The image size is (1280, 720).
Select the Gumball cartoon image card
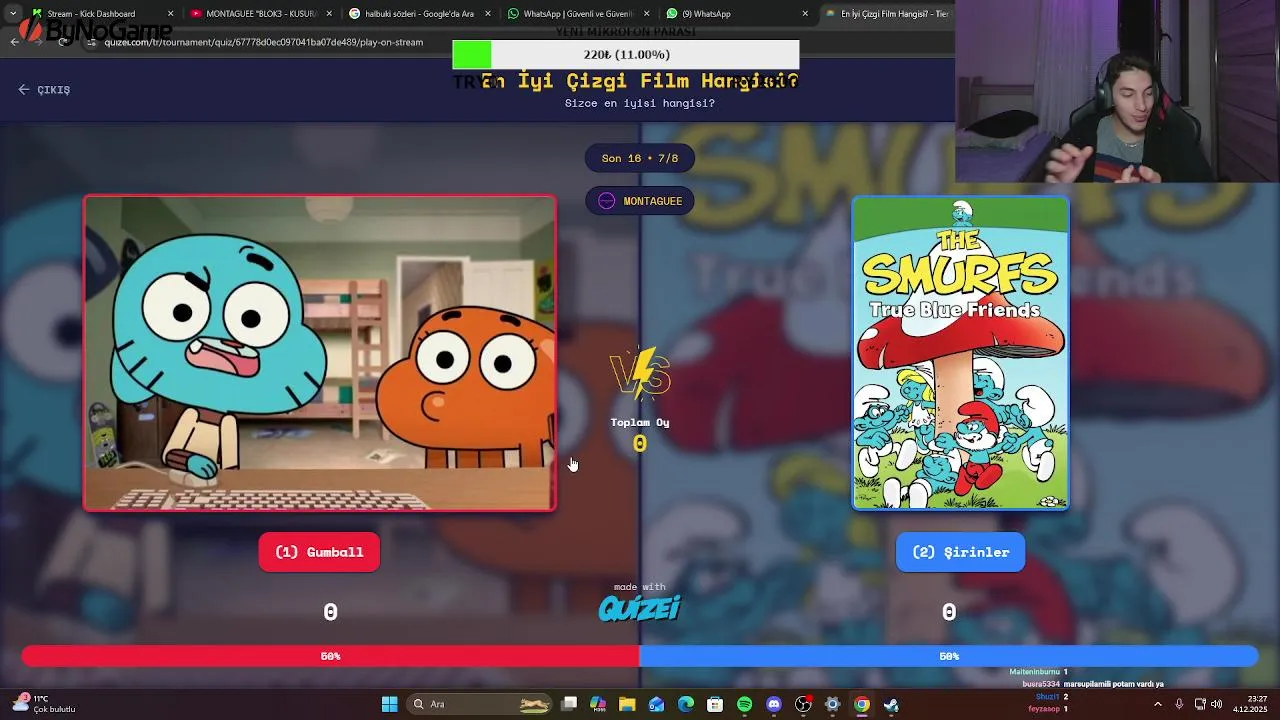(x=320, y=353)
